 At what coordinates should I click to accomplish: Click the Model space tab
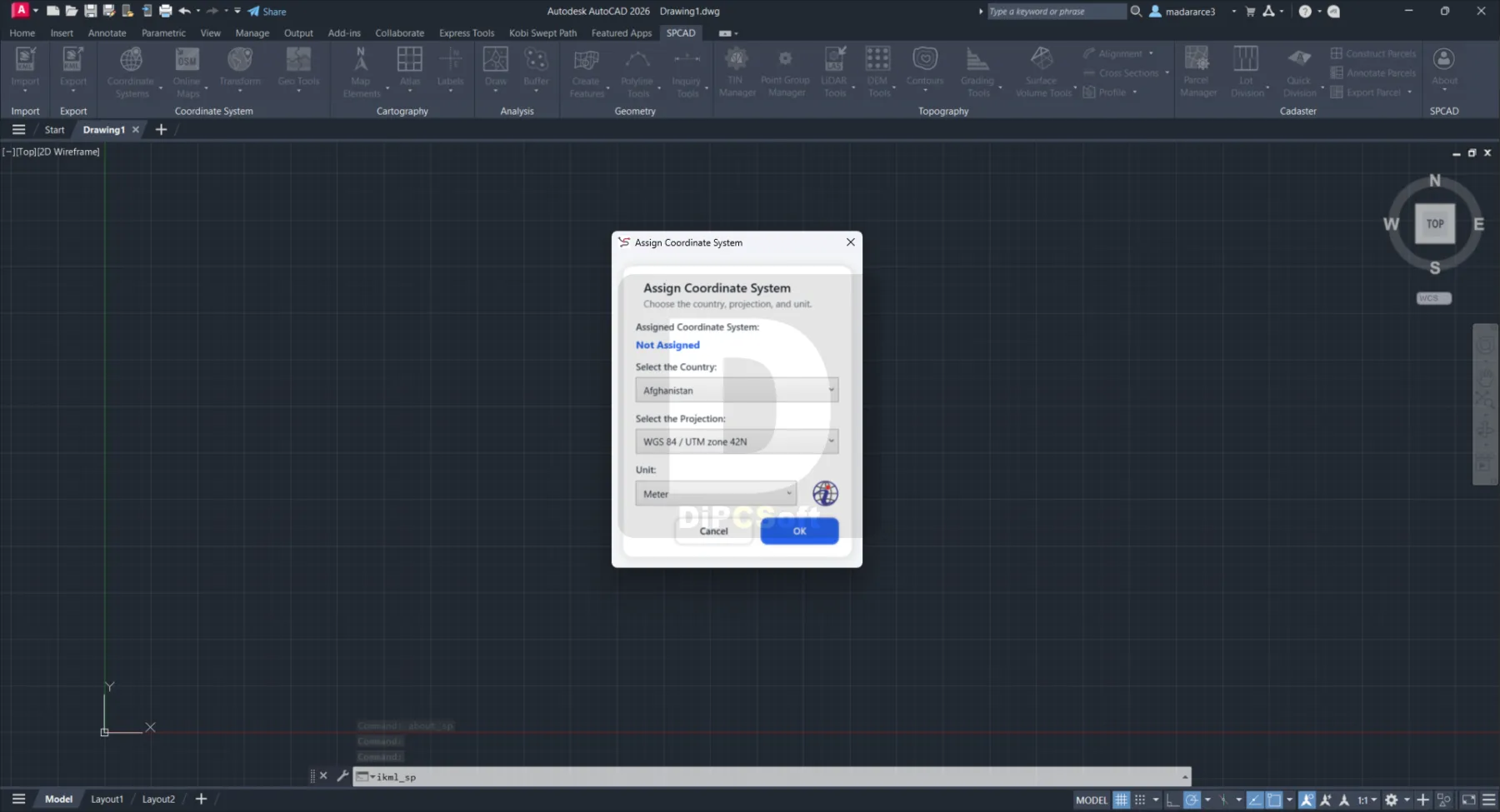pyautogui.click(x=58, y=800)
